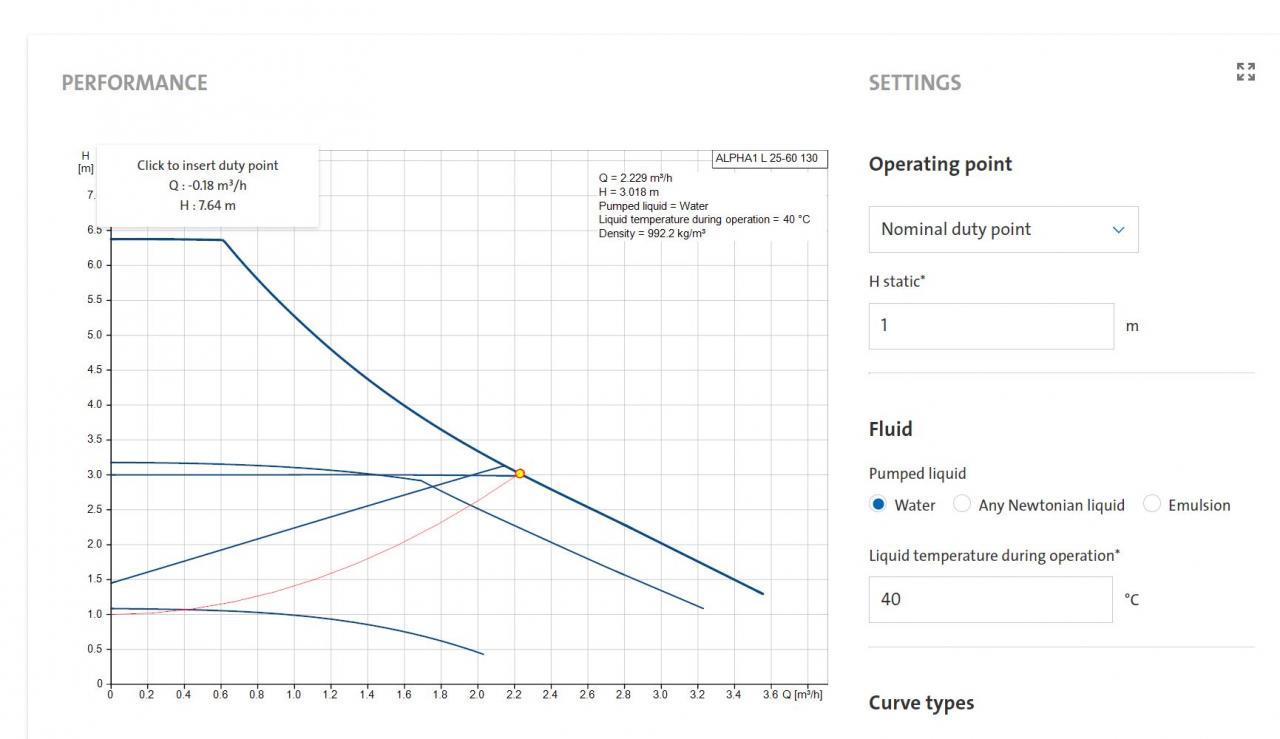The image size is (1280, 739).
Task: Click the Operating point dropdown chevron
Action: [x=1118, y=230]
